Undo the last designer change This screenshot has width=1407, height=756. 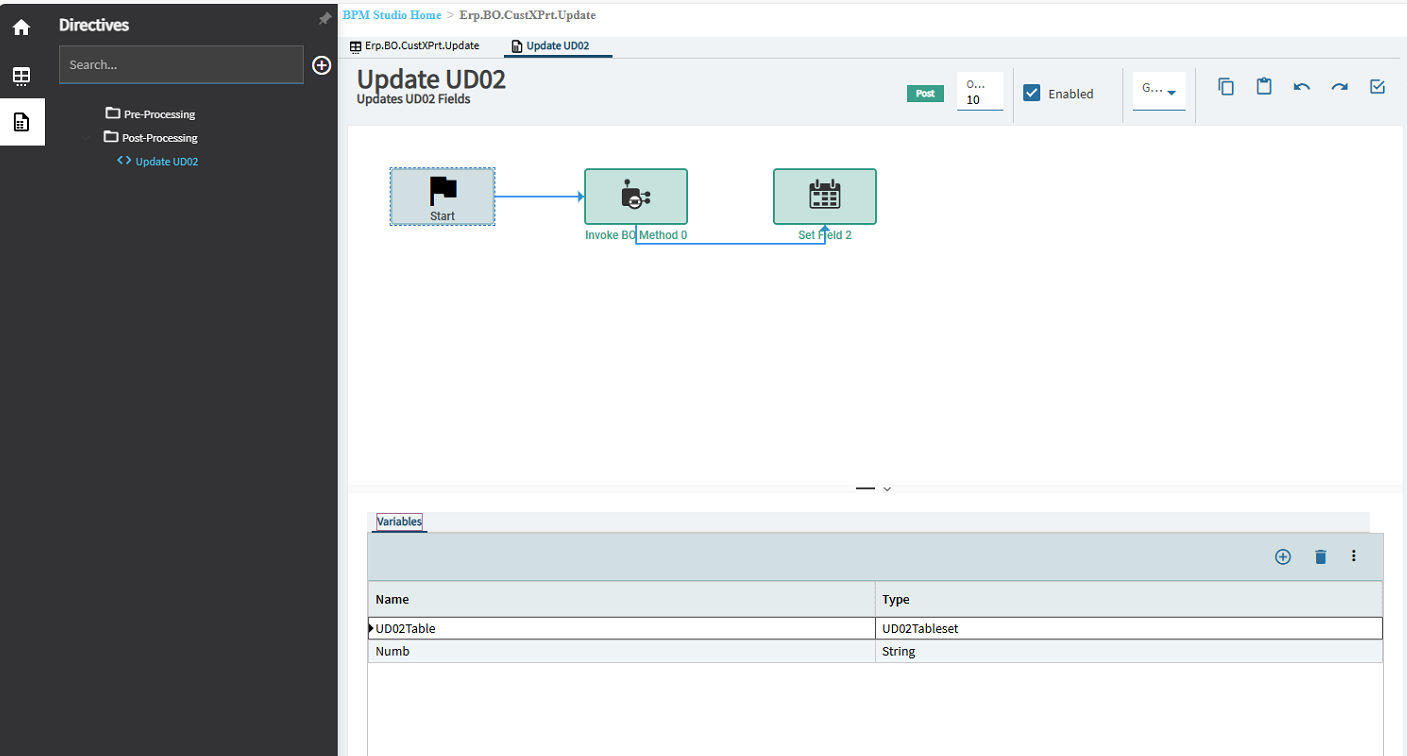click(x=1302, y=87)
